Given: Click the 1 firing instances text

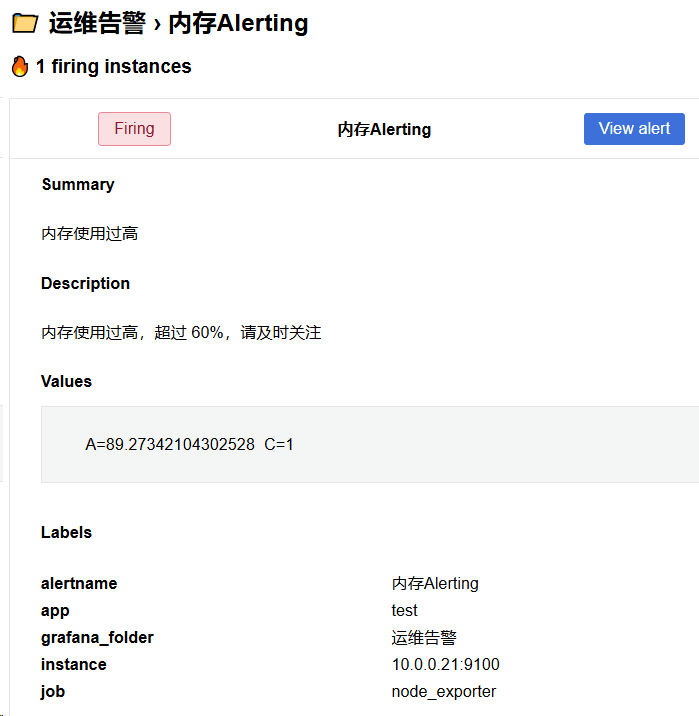Looking at the screenshot, I should click(113, 67).
